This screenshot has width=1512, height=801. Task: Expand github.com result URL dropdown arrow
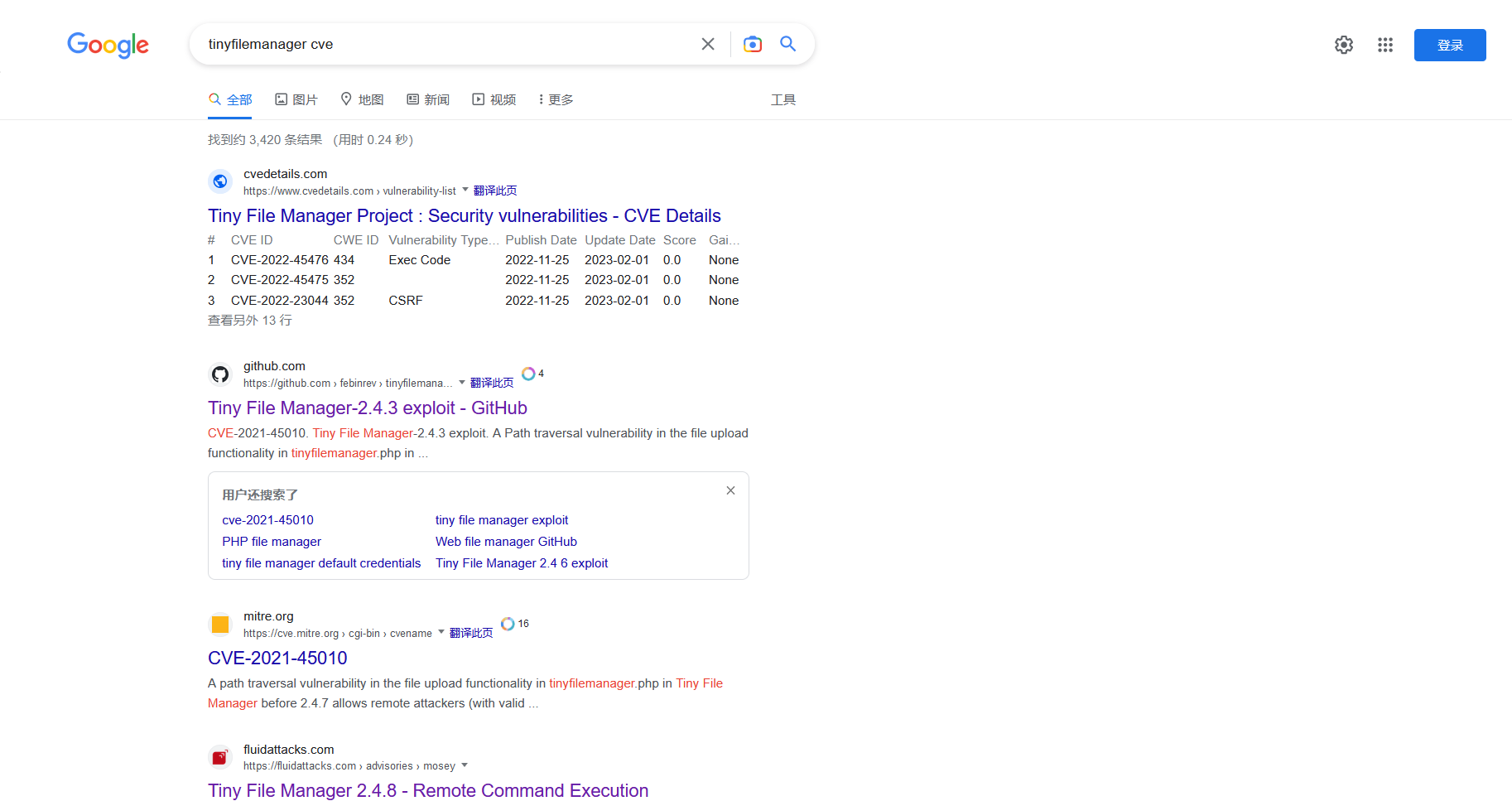(x=462, y=382)
